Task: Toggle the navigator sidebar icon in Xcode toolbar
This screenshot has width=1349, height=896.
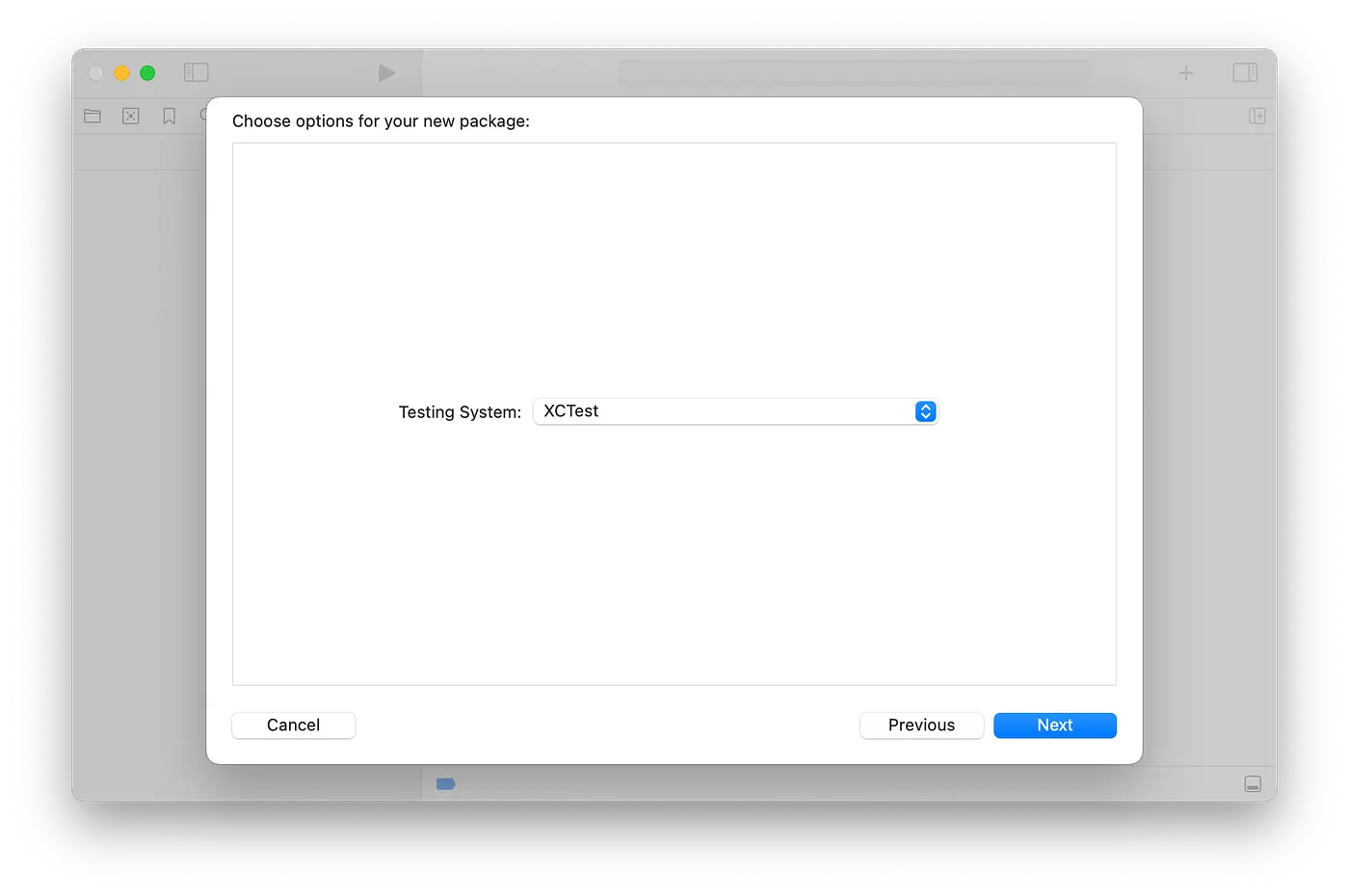Action: 197,72
